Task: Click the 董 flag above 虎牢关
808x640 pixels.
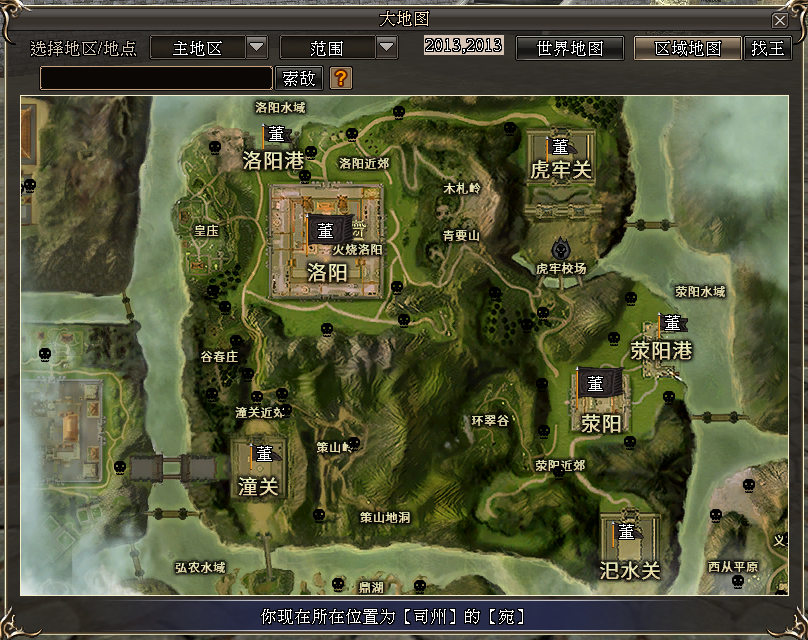Action: (x=561, y=147)
